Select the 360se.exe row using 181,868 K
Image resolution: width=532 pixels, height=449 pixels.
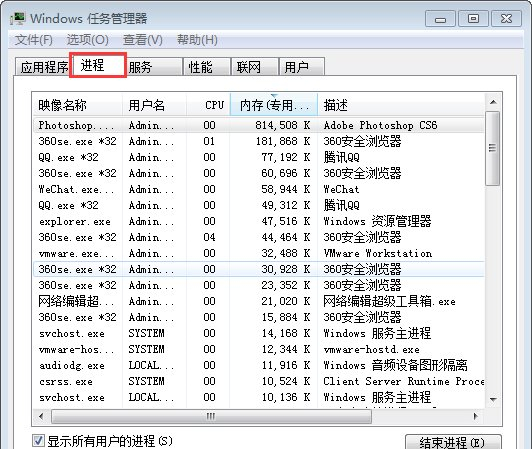[x=259, y=141]
